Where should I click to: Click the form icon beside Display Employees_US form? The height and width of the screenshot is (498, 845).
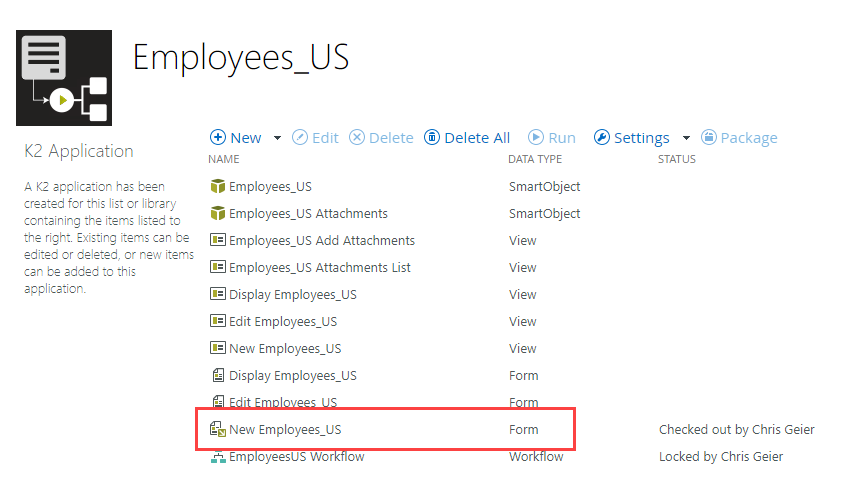217,376
